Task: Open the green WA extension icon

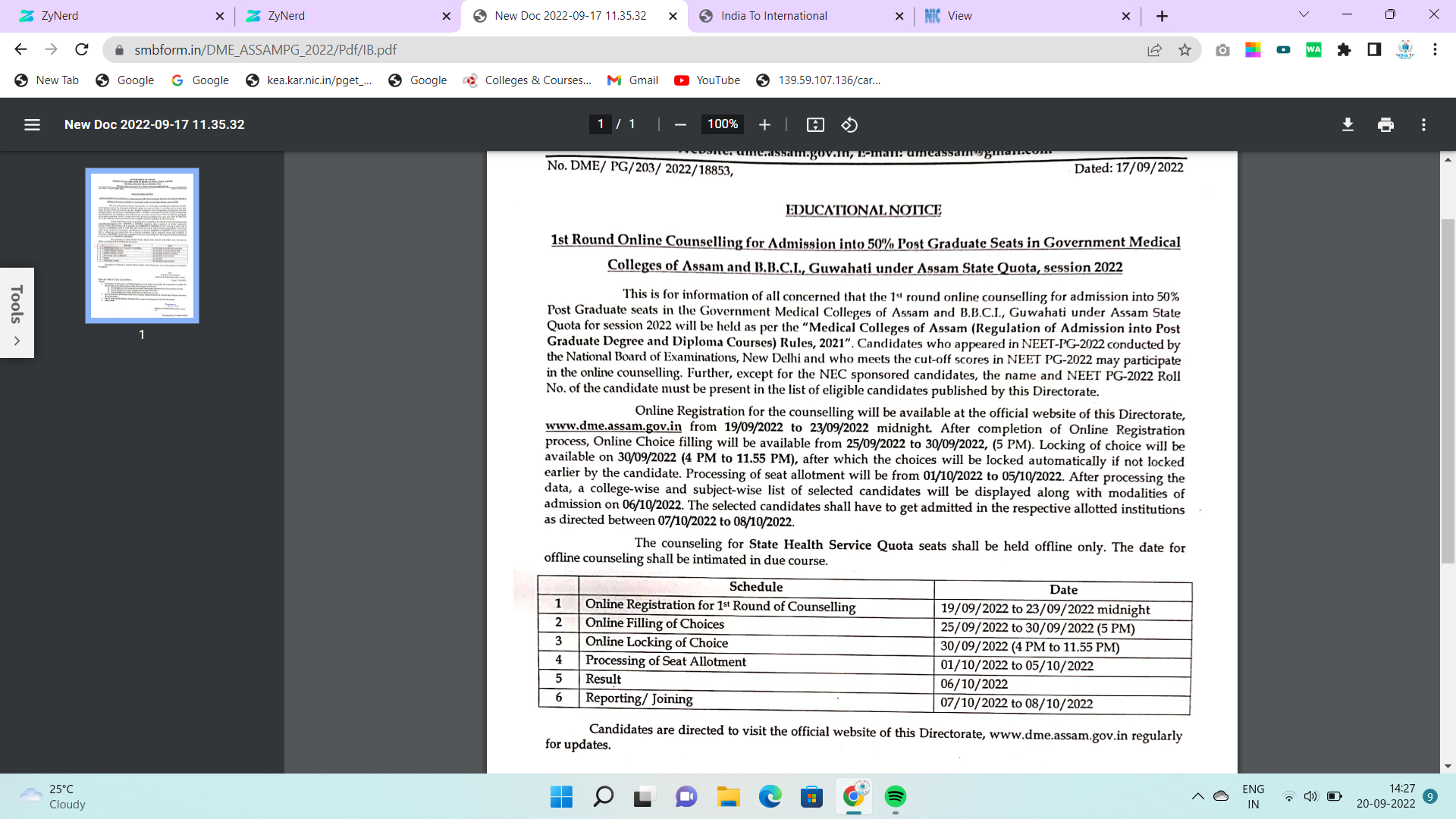Action: 1313,49
